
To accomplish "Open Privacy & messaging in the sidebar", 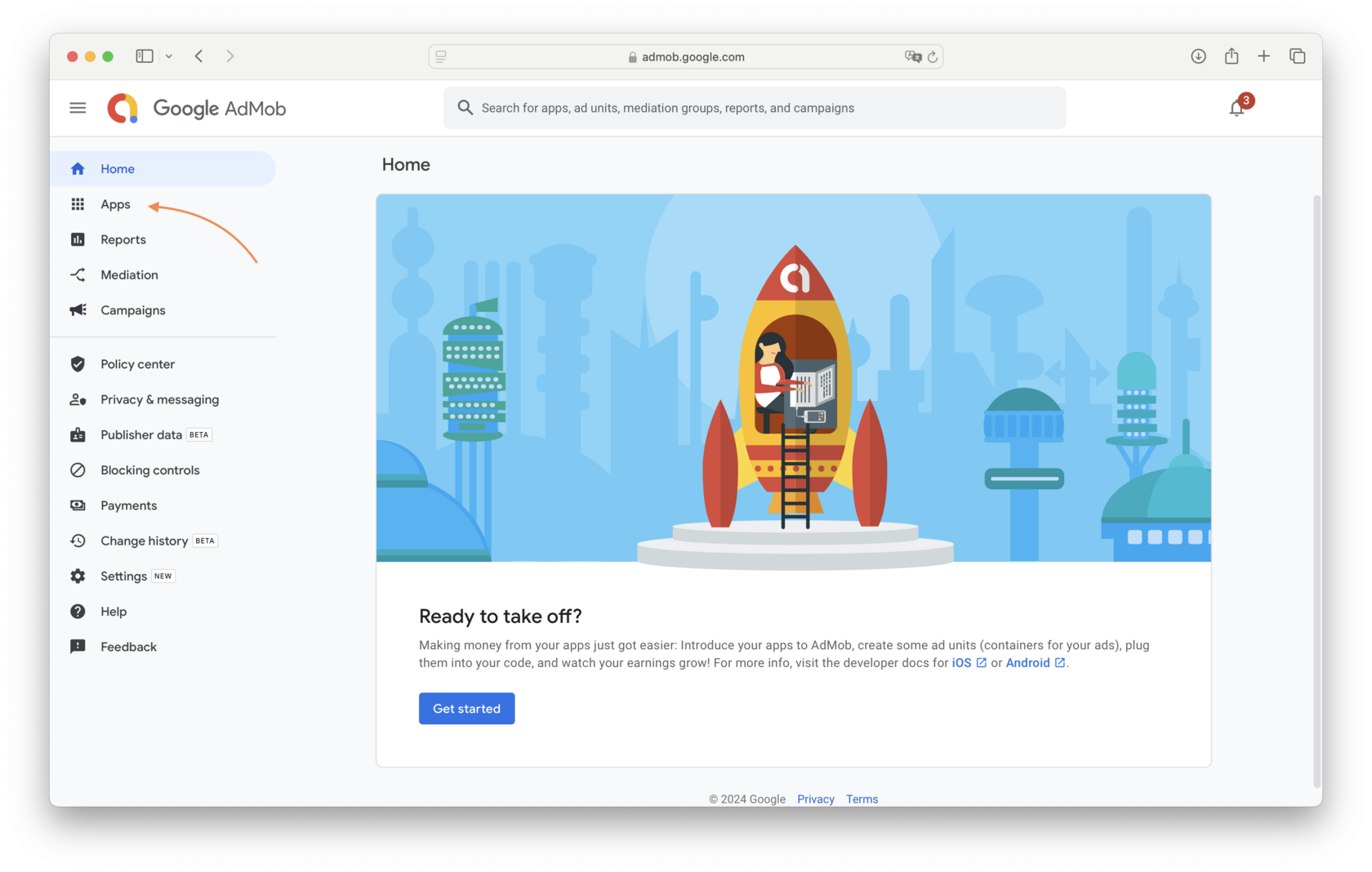I will [x=163, y=399].
